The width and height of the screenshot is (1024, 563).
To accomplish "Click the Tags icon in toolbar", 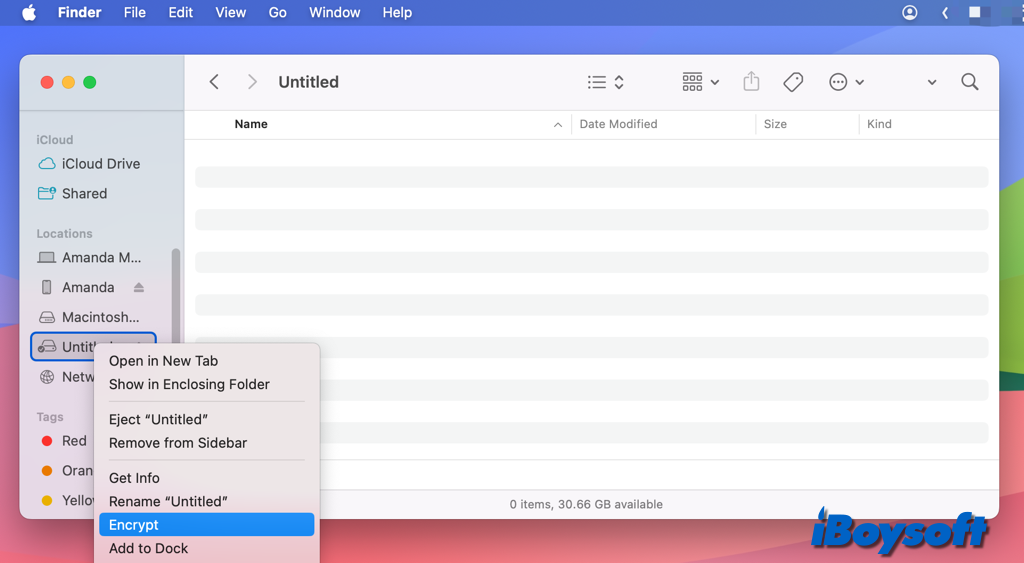I will coord(793,82).
